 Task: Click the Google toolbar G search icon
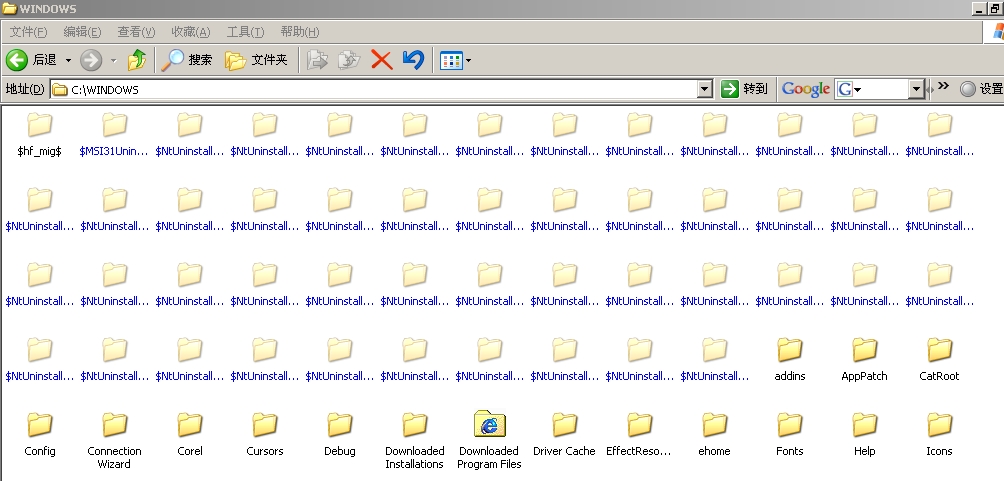pos(845,89)
